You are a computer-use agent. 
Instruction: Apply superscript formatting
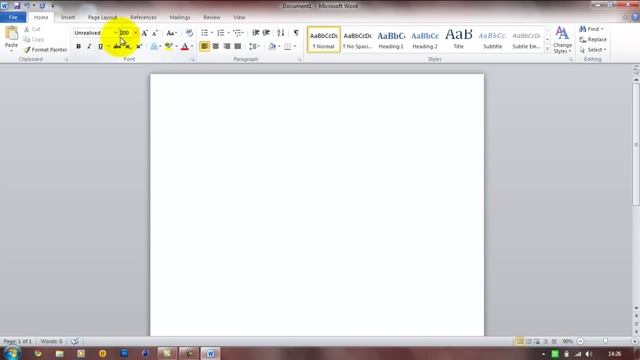pos(139,47)
